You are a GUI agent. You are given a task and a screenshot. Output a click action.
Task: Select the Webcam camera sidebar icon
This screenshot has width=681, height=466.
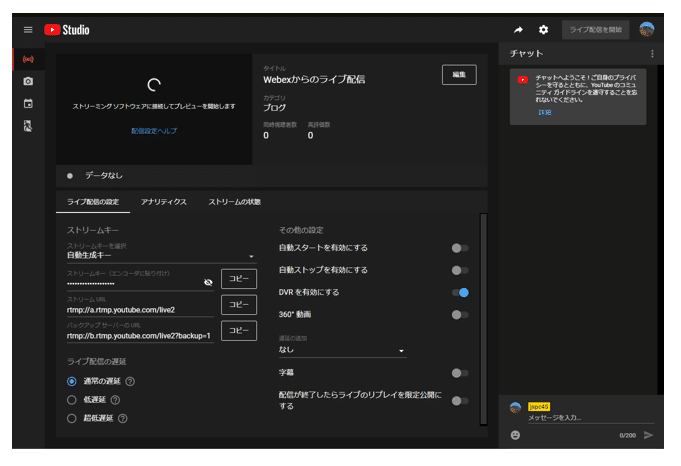tap(28, 81)
